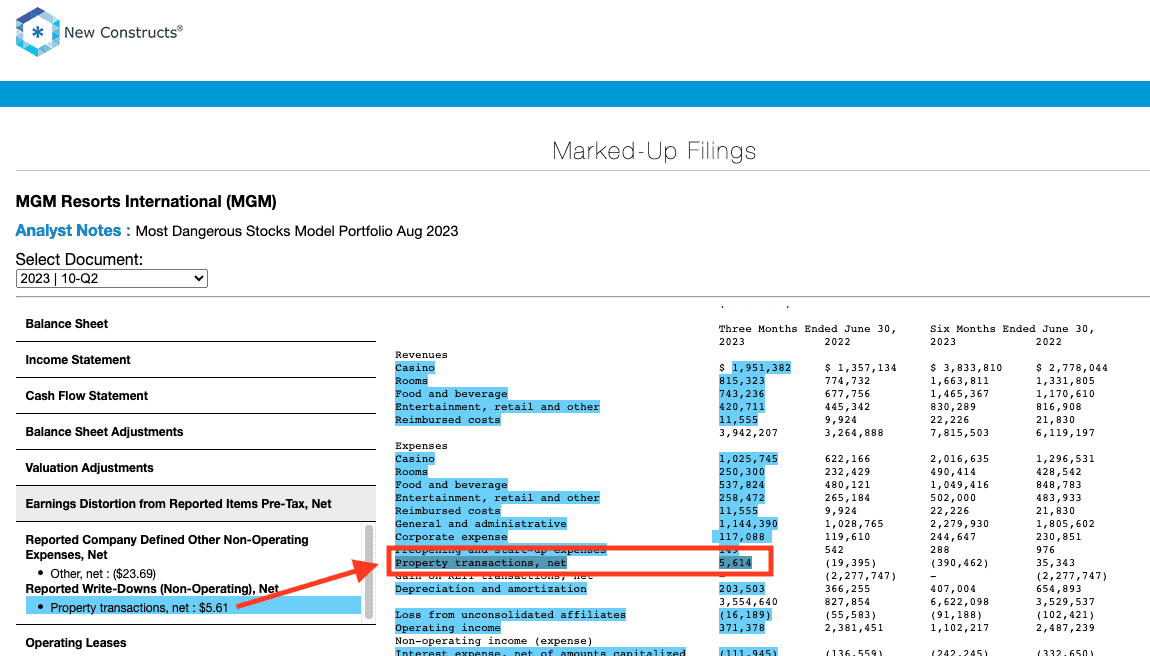
Task: Open the Operating Leases section
Action: click(76, 643)
